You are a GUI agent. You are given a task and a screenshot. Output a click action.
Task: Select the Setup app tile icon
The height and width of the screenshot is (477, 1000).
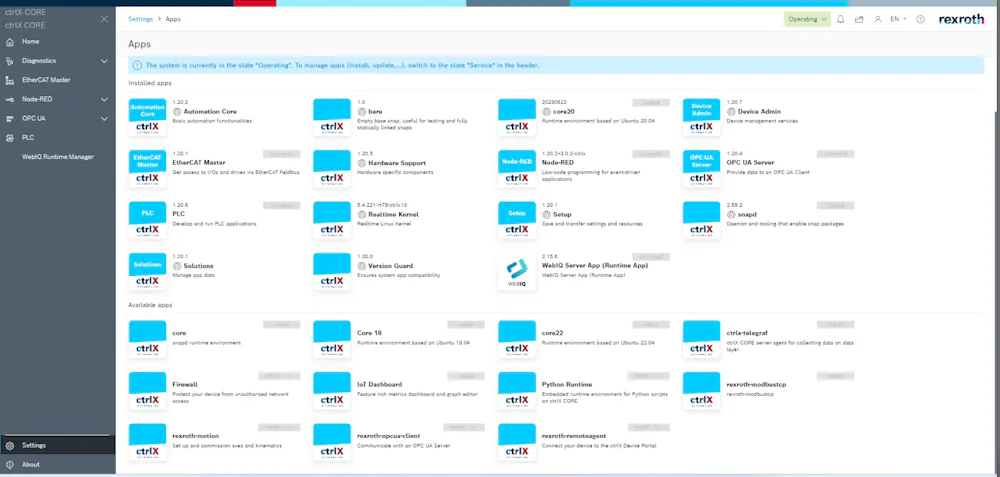point(517,220)
